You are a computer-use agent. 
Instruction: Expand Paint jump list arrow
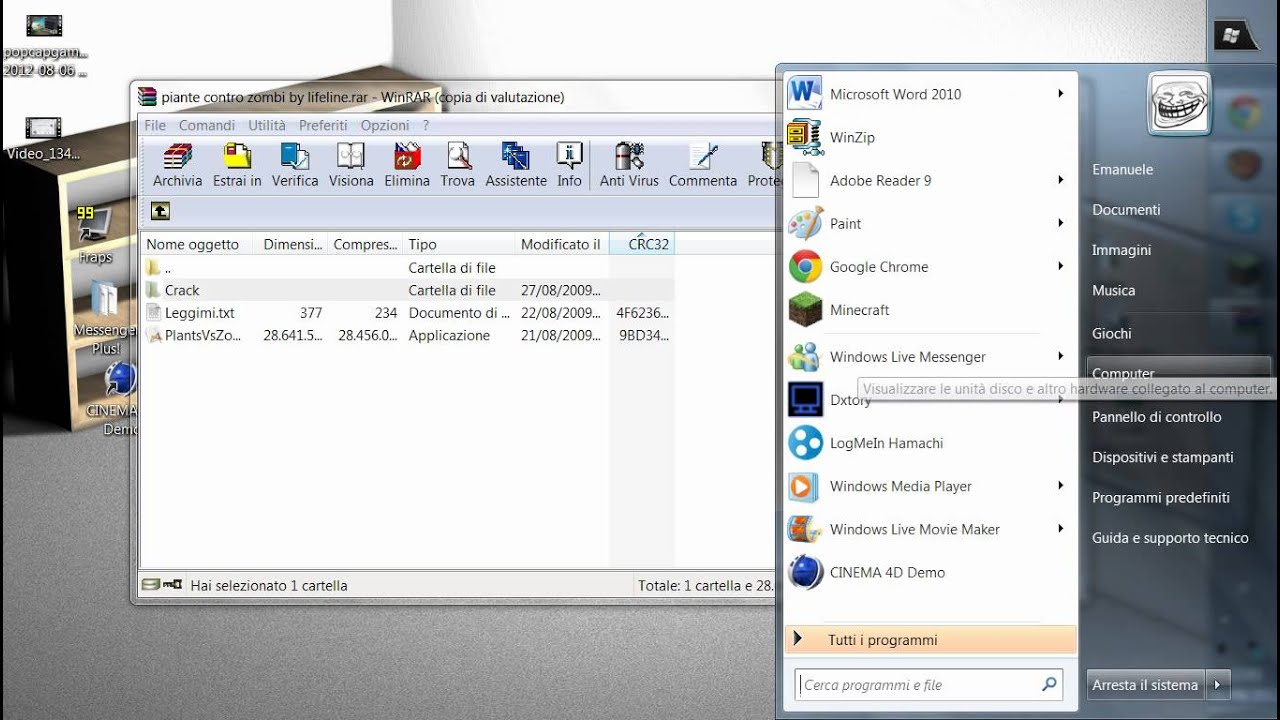[x=1060, y=223]
